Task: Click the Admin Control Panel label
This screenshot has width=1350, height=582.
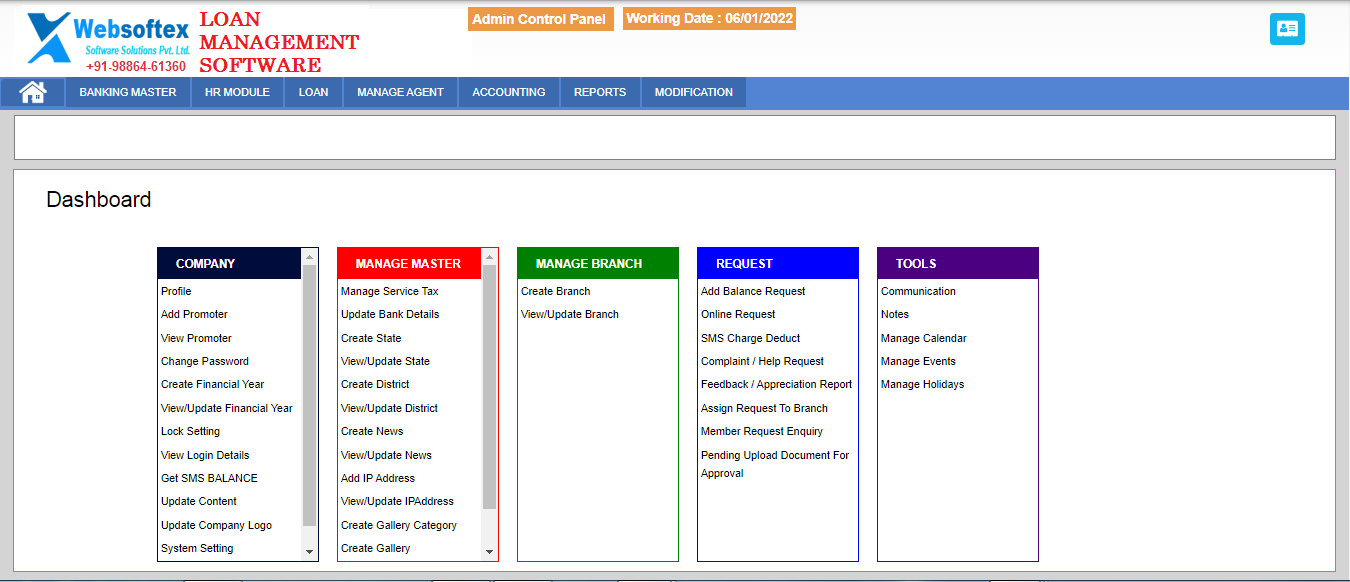Action: pyautogui.click(x=540, y=19)
